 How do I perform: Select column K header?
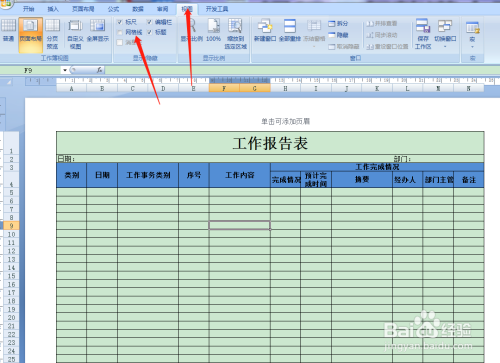377,88
